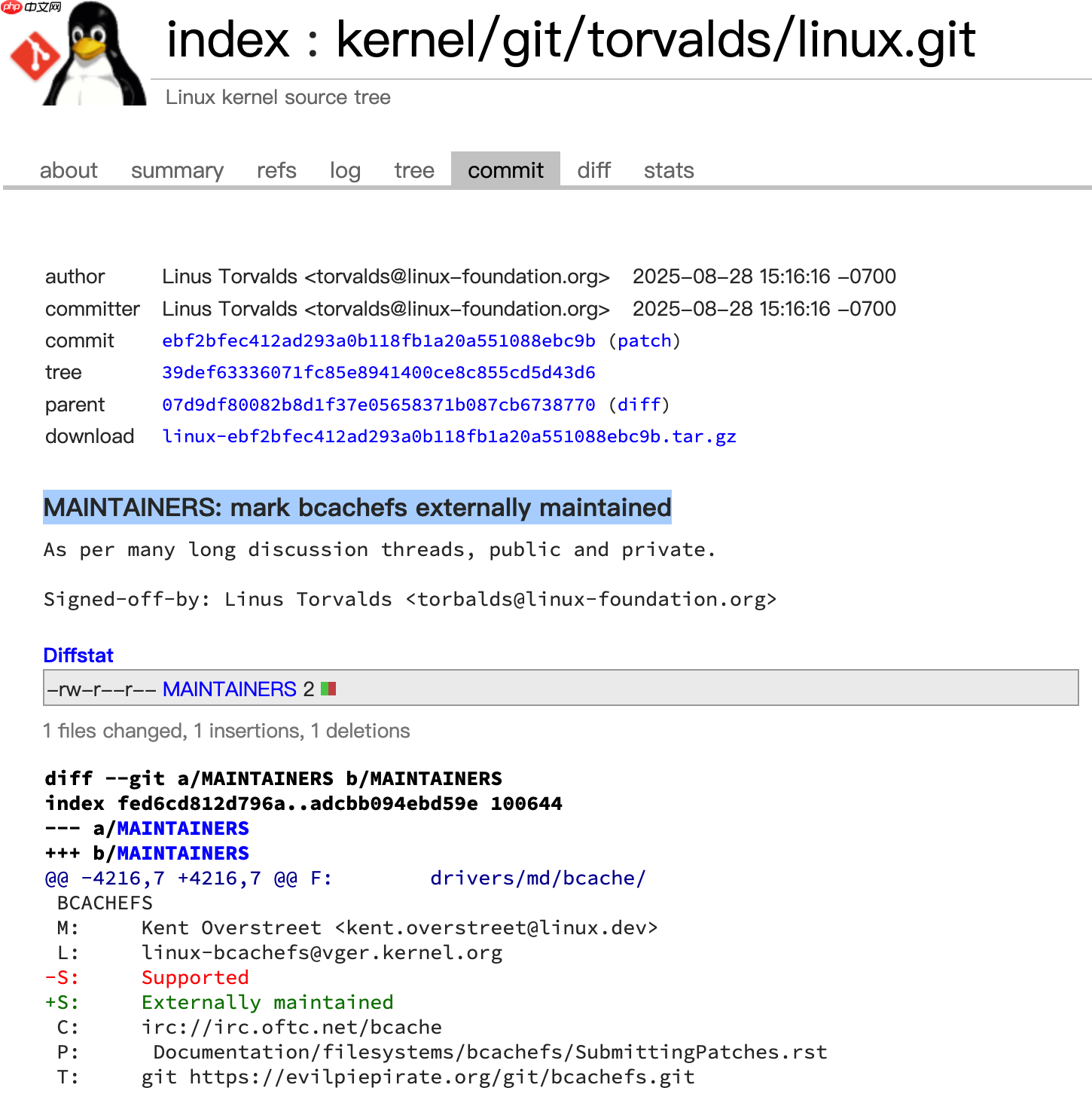The height and width of the screenshot is (1097, 1092).
Task: Click the parent diff link
Action: 639,405
